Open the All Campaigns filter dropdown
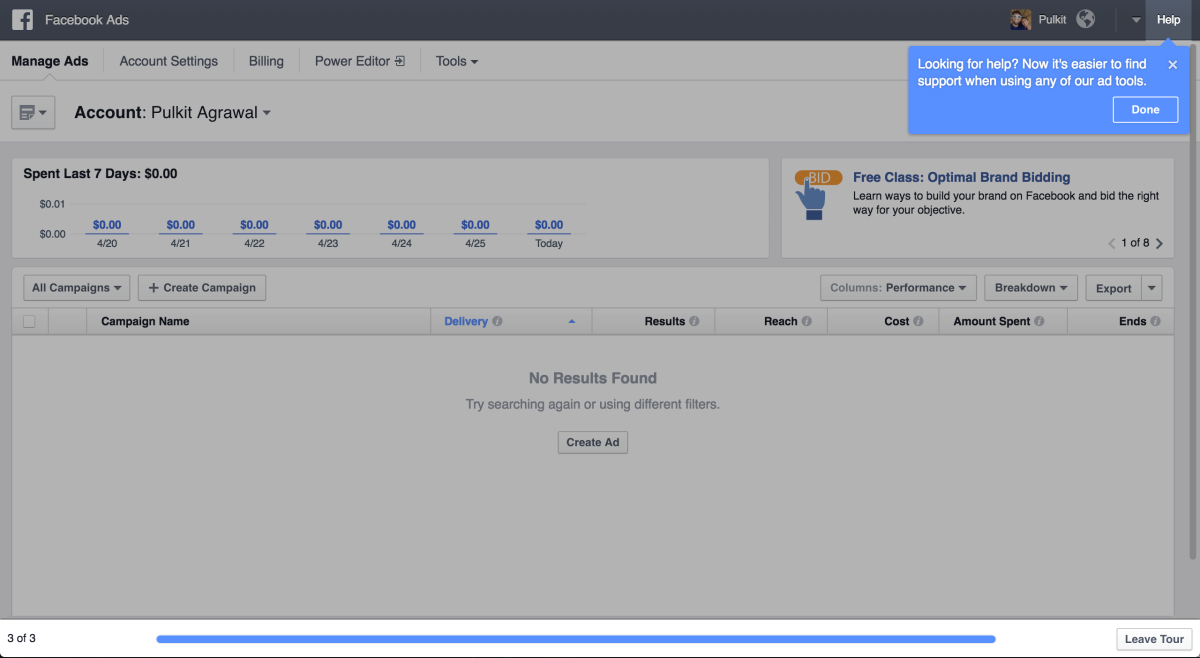Viewport: 1200px width, 658px height. coord(77,288)
